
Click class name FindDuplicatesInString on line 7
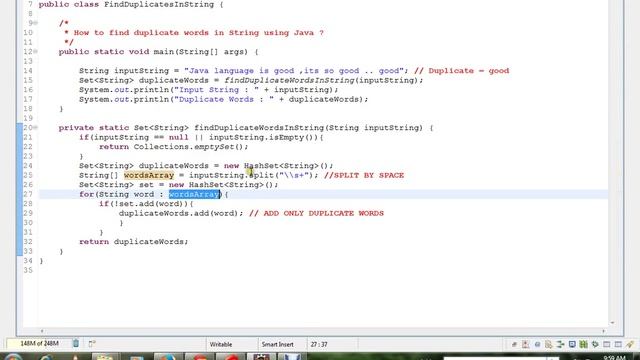click(159, 4)
